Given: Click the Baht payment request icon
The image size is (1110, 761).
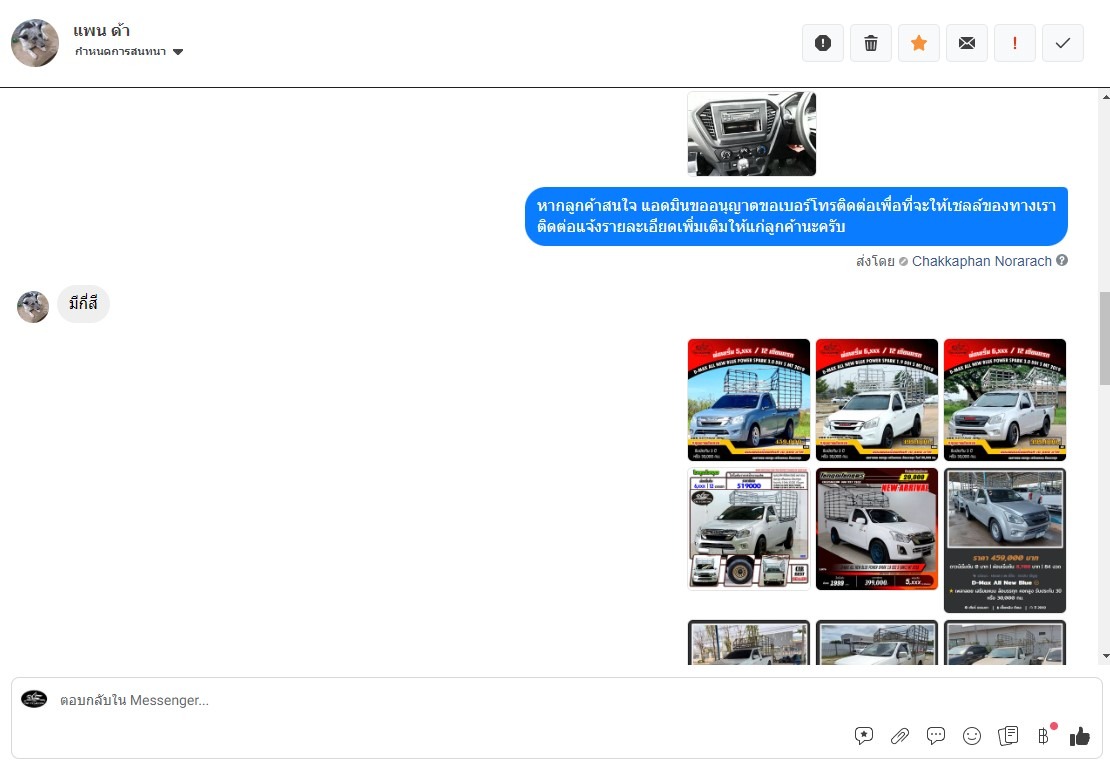Looking at the screenshot, I should coord(1044,736).
